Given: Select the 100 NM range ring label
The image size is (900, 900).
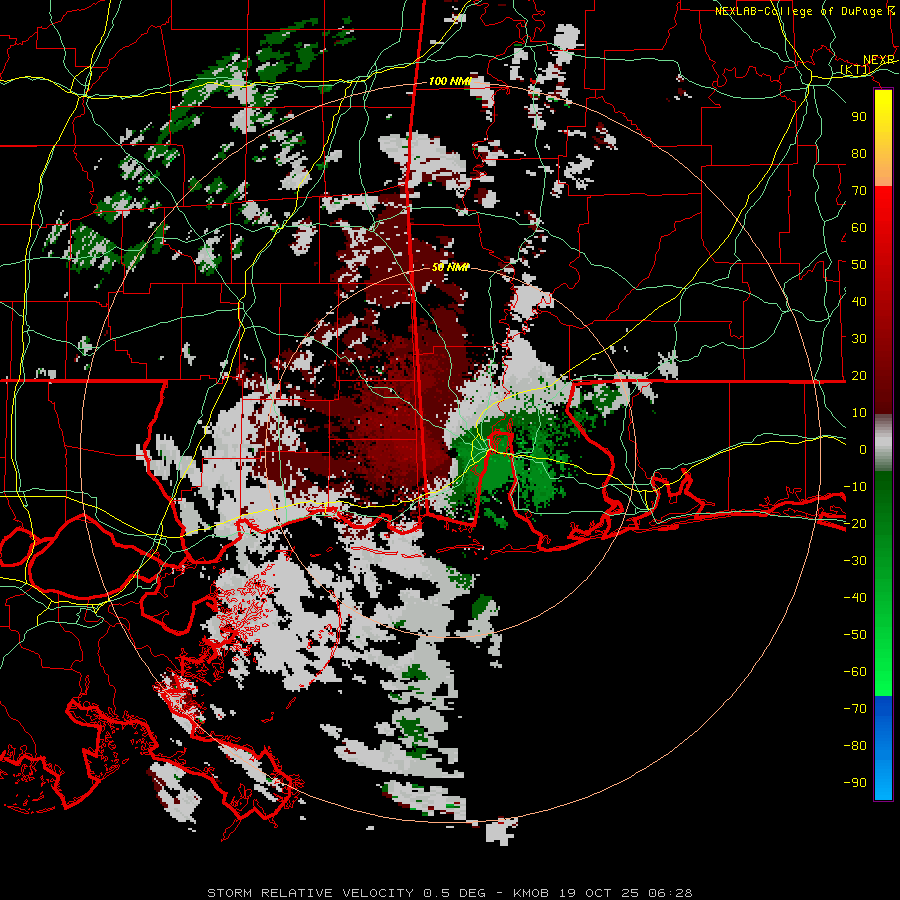Looking at the screenshot, I should coord(450,81).
